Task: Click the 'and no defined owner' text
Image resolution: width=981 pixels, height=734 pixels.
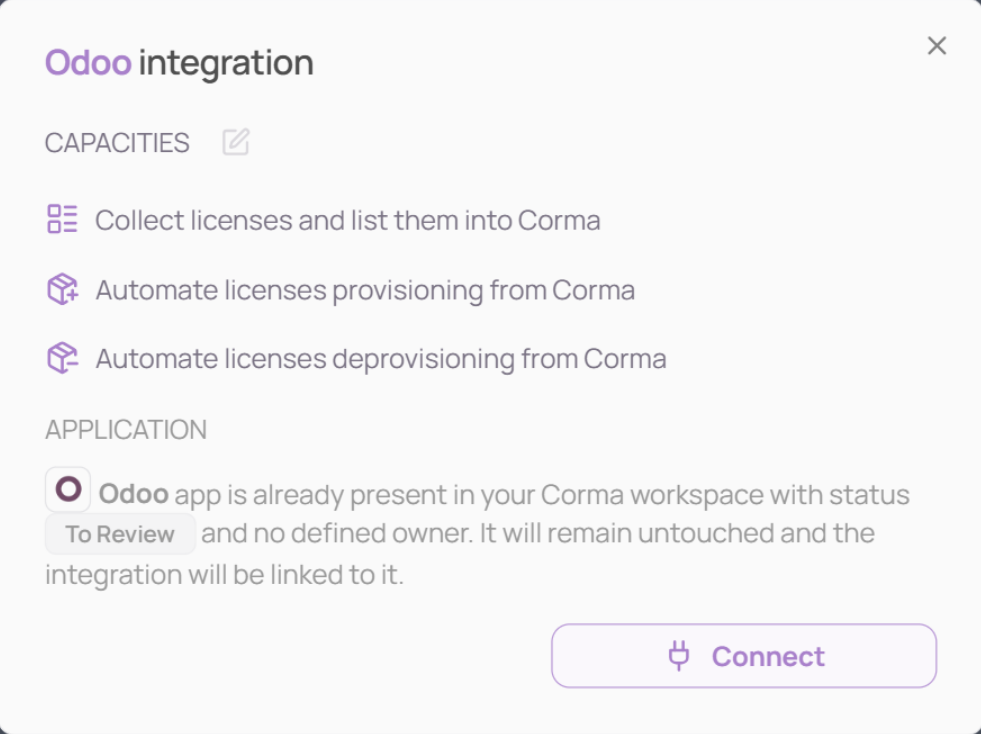Action: [337, 534]
